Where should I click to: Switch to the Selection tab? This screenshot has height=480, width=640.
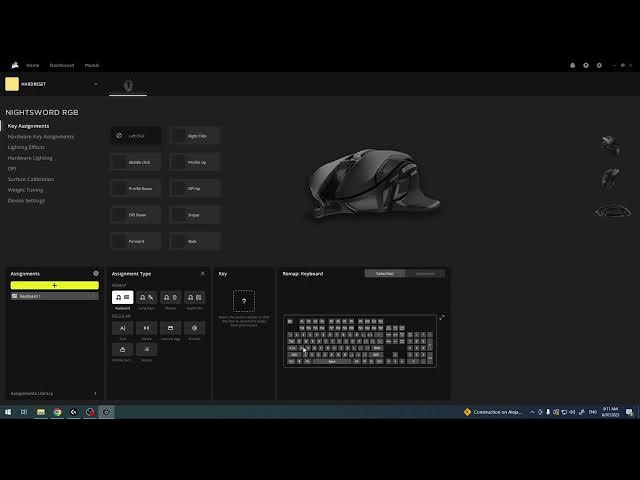pyautogui.click(x=385, y=273)
